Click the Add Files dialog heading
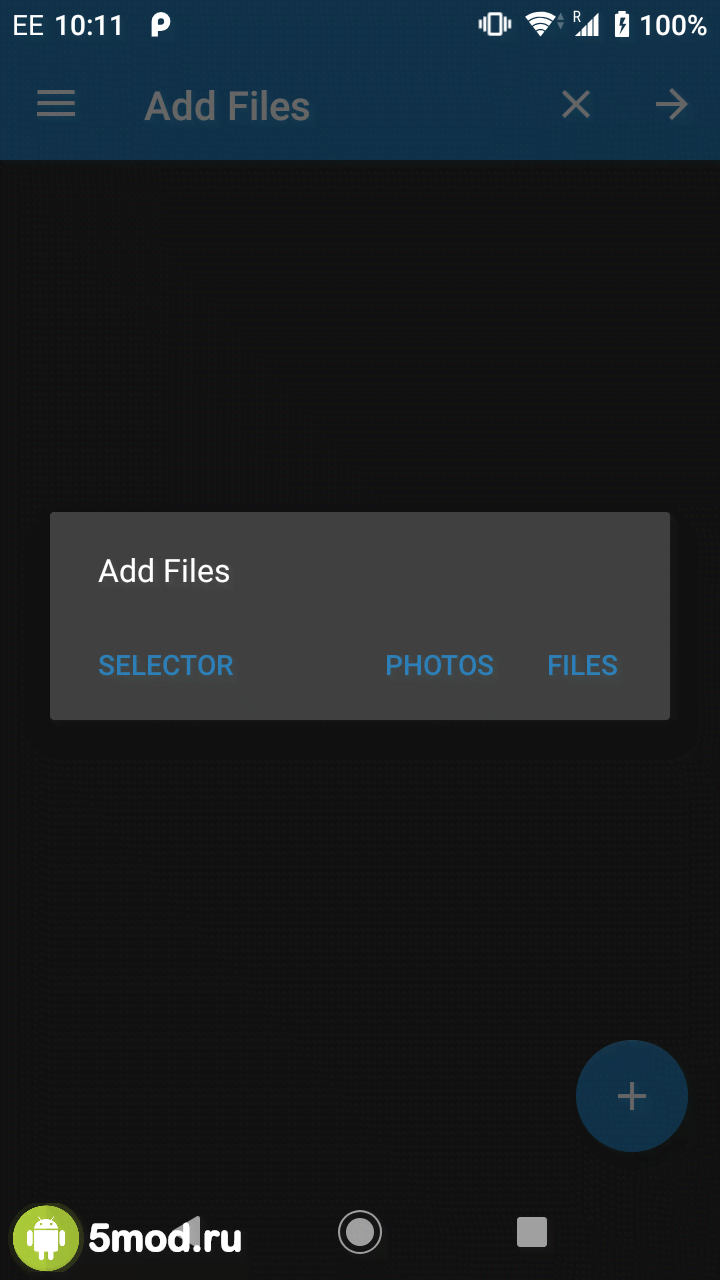Image resolution: width=720 pixels, height=1280 pixels. 164,571
